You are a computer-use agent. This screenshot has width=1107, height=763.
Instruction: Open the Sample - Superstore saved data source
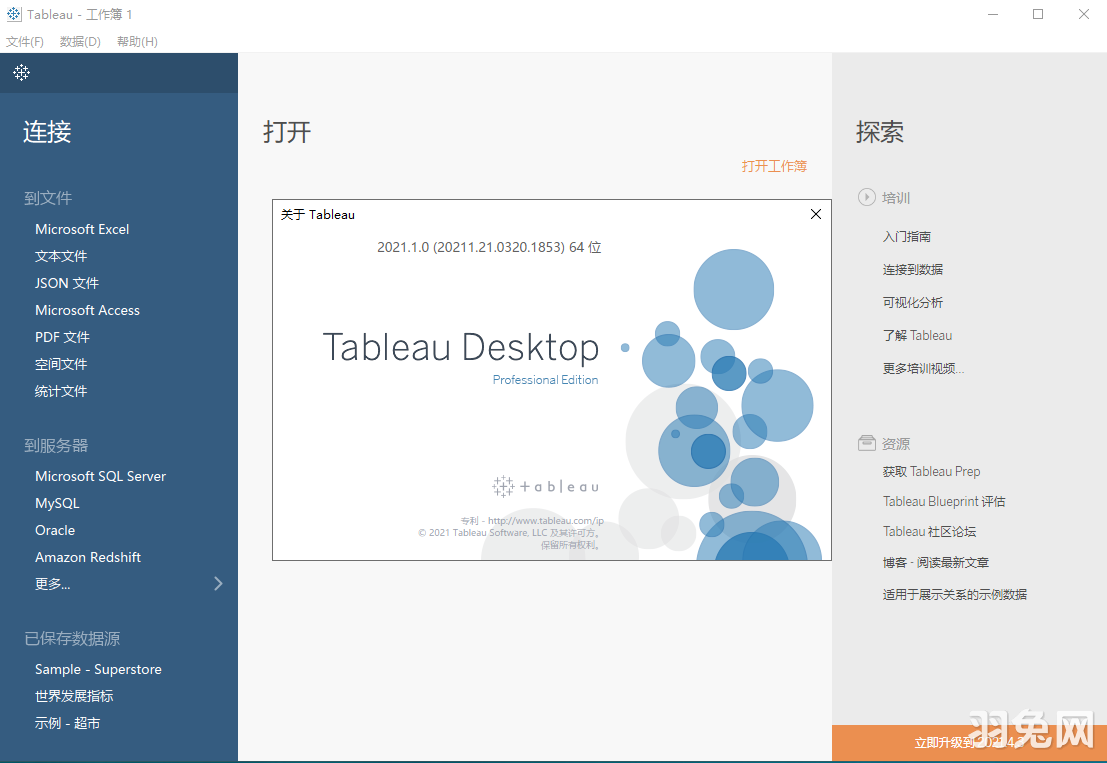point(98,669)
